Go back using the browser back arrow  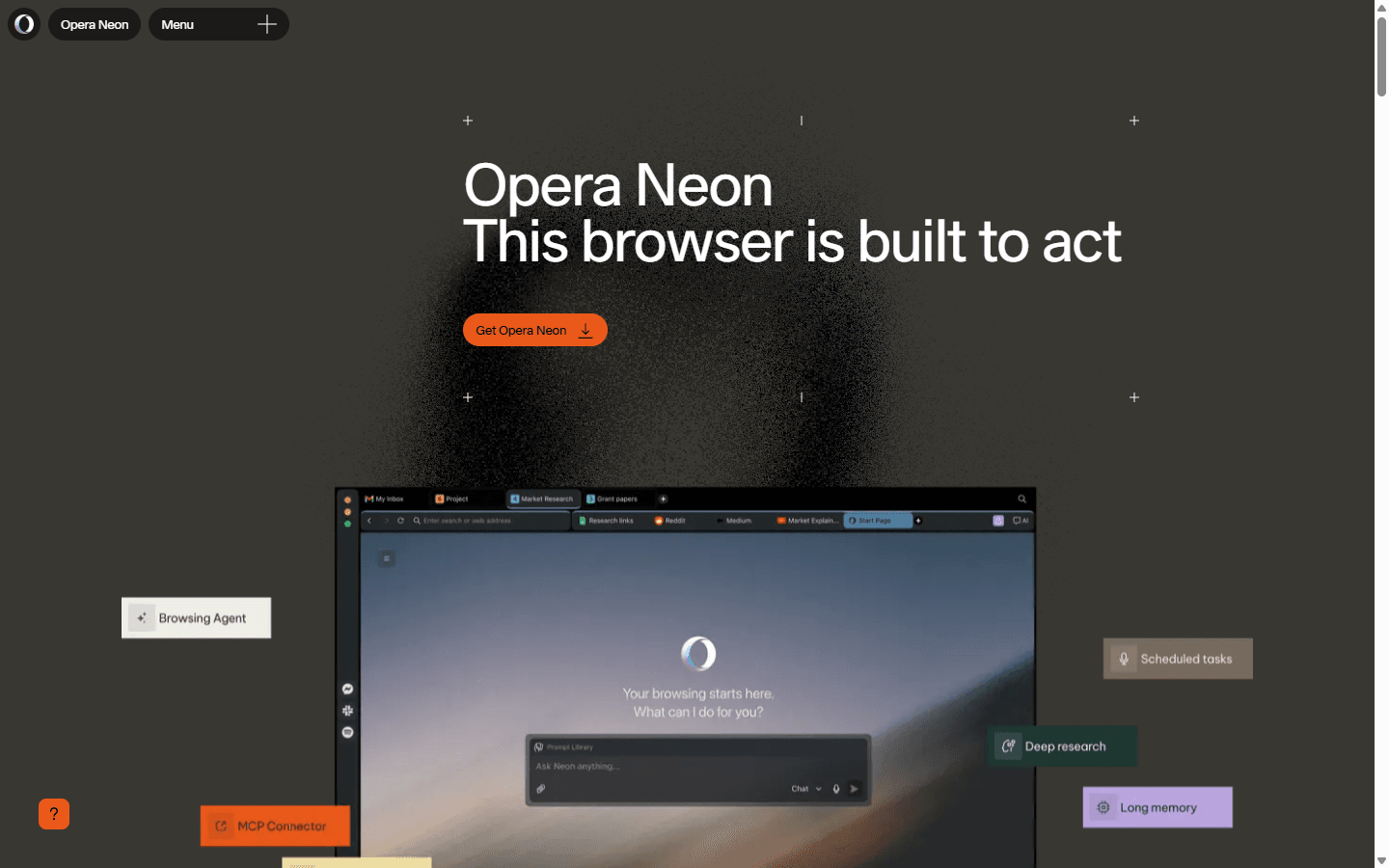pos(369,521)
